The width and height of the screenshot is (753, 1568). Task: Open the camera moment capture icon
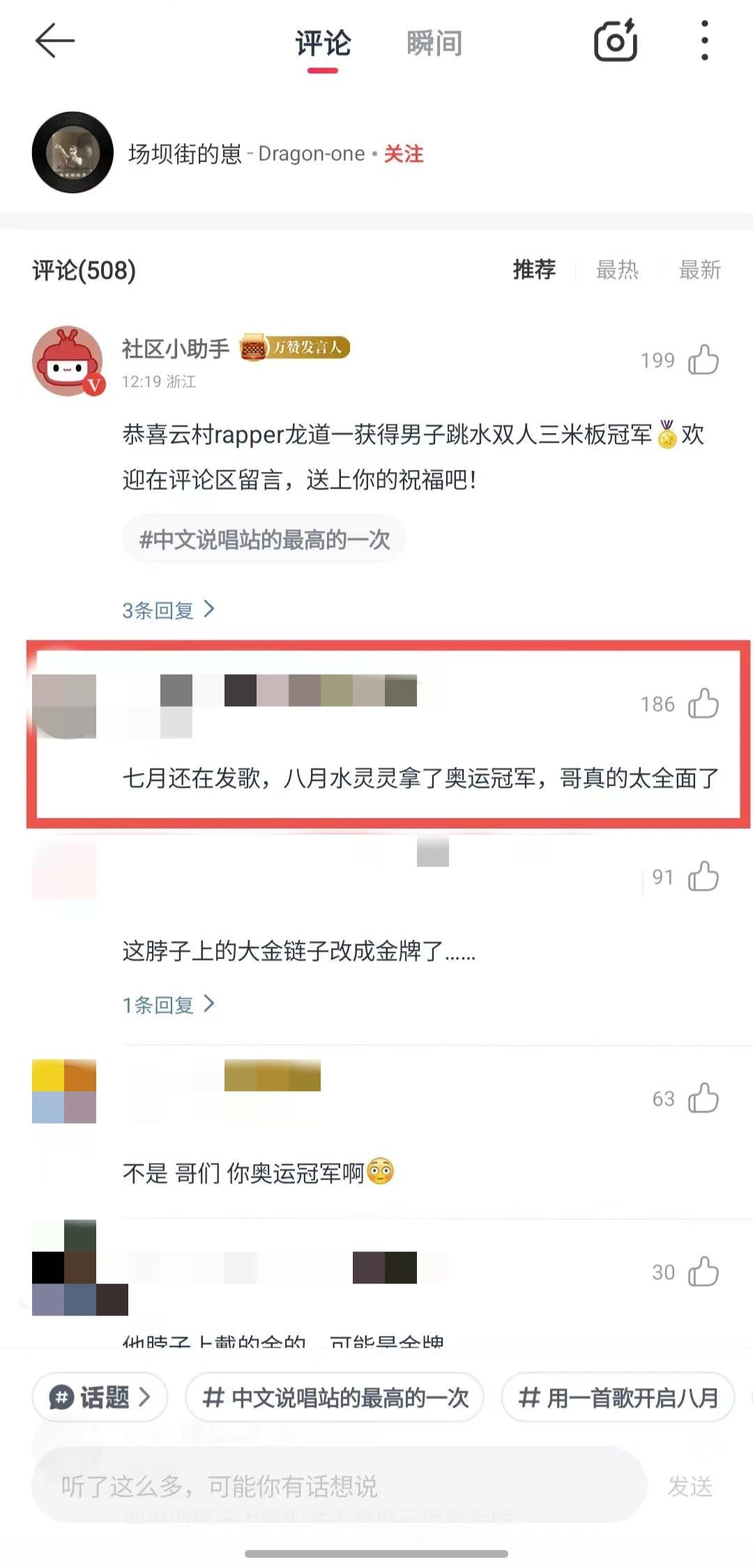pos(616,40)
